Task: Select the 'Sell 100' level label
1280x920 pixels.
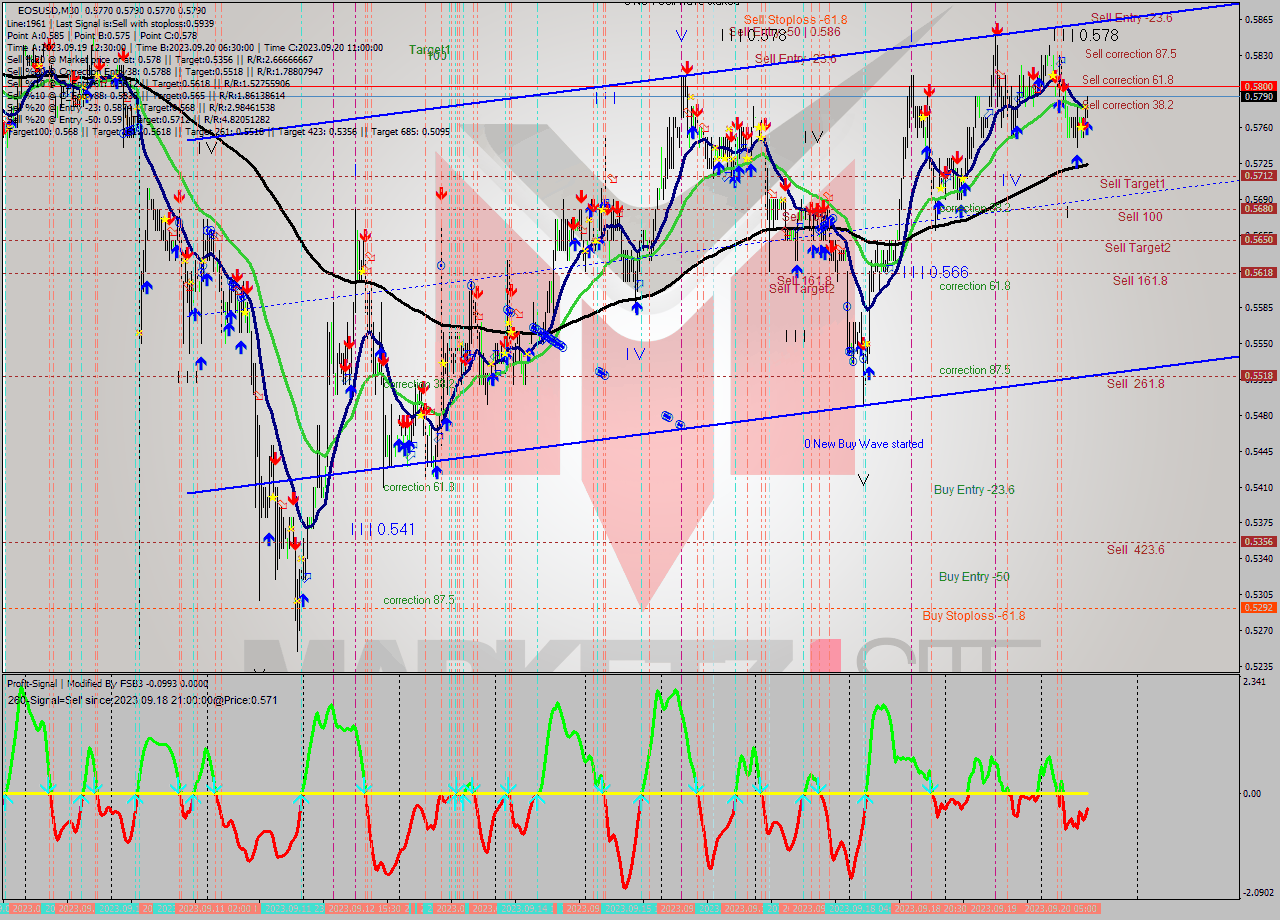Action: [x=1140, y=216]
